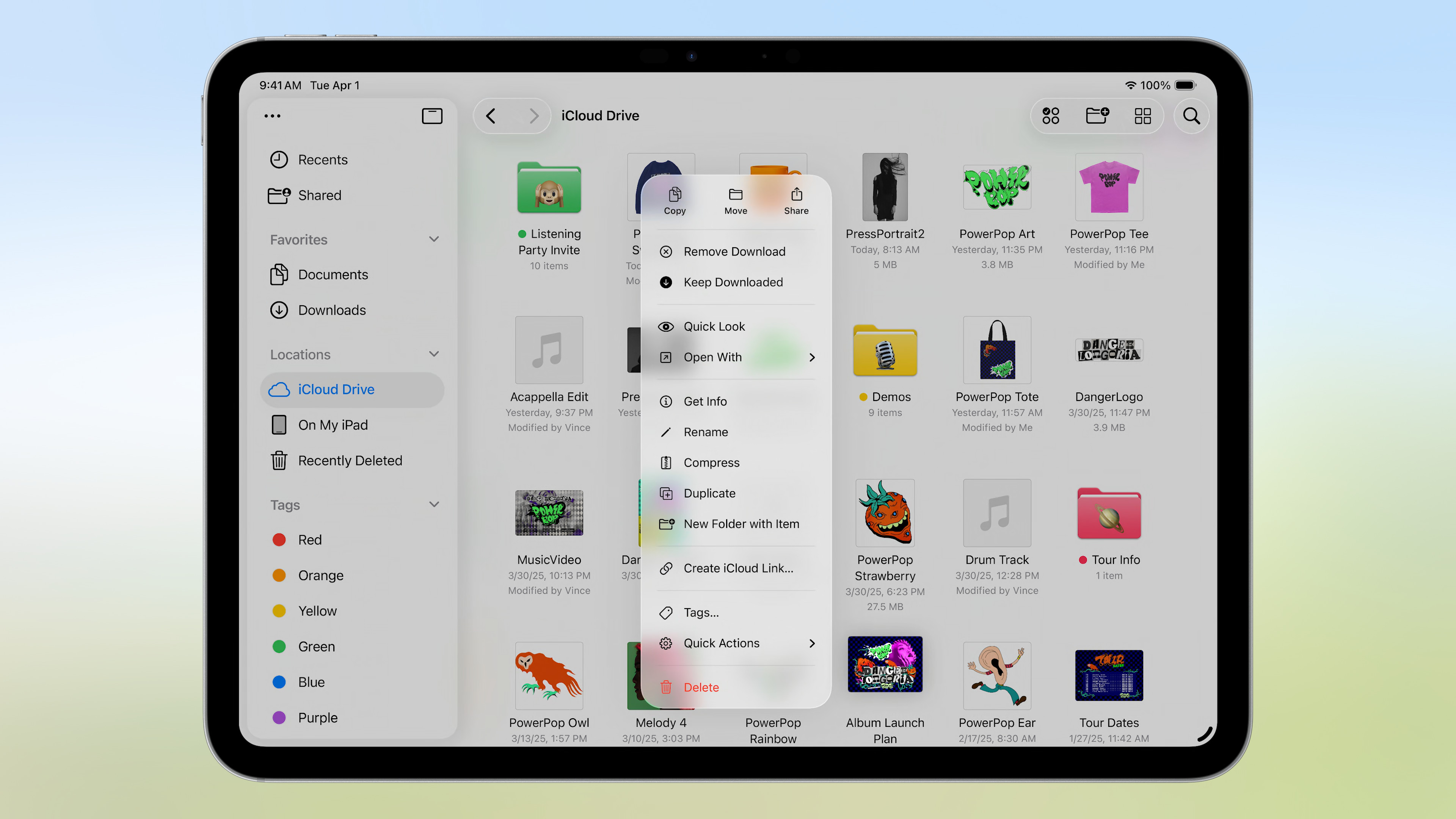This screenshot has height=819, width=1456.
Task: Click the new folder toolbar icon
Action: (1097, 116)
